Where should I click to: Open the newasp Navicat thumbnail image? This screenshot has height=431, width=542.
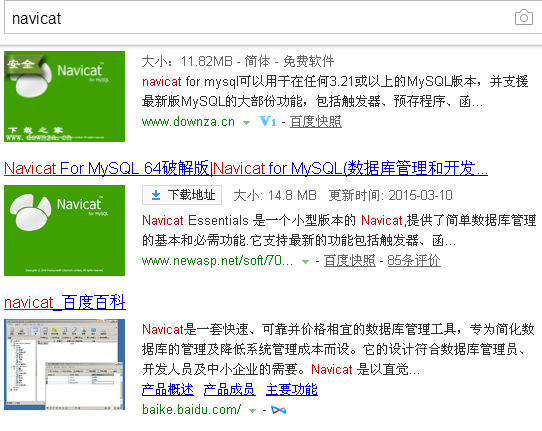coord(64,231)
